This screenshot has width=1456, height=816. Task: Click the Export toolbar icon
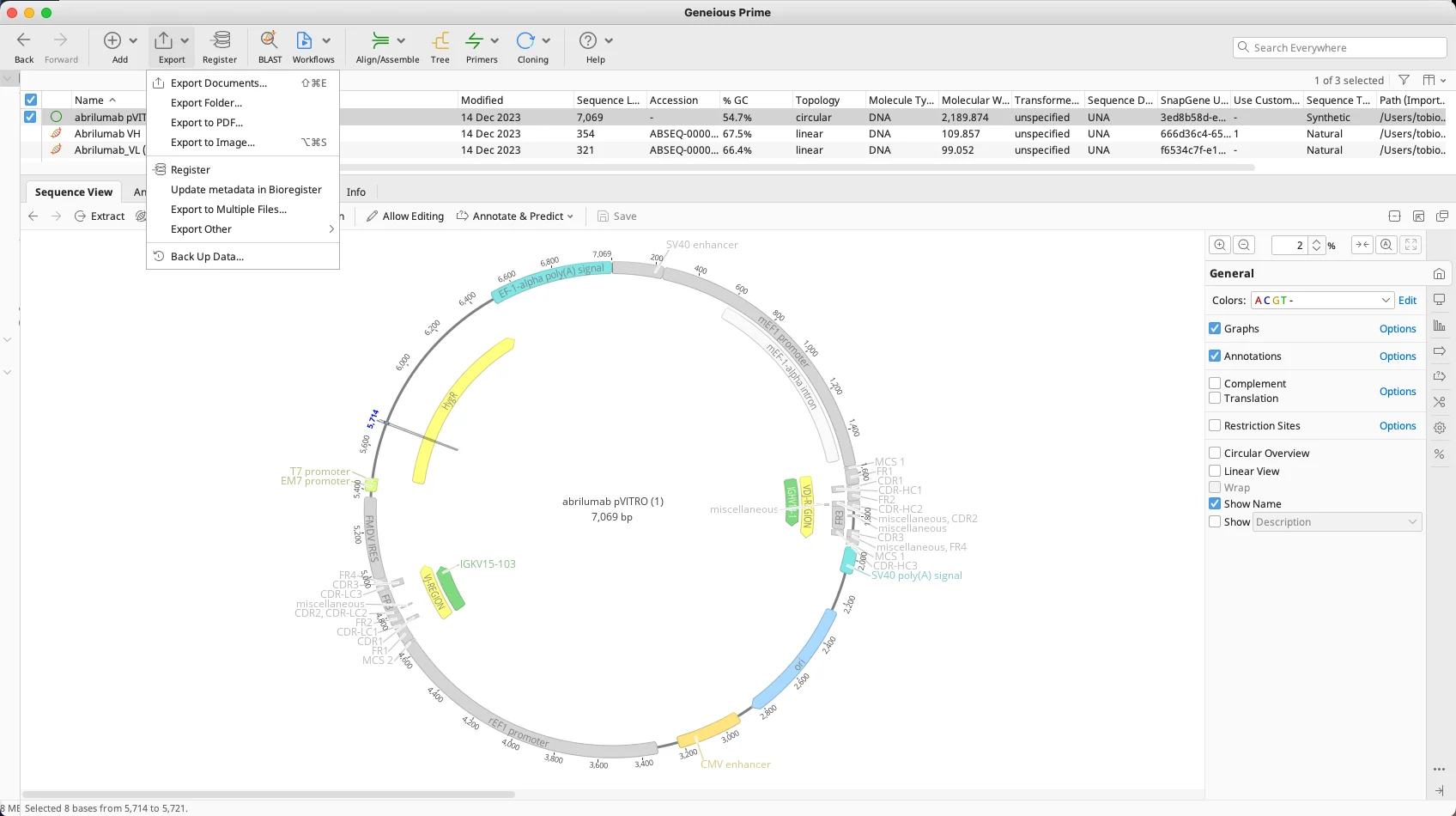[x=163, y=40]
